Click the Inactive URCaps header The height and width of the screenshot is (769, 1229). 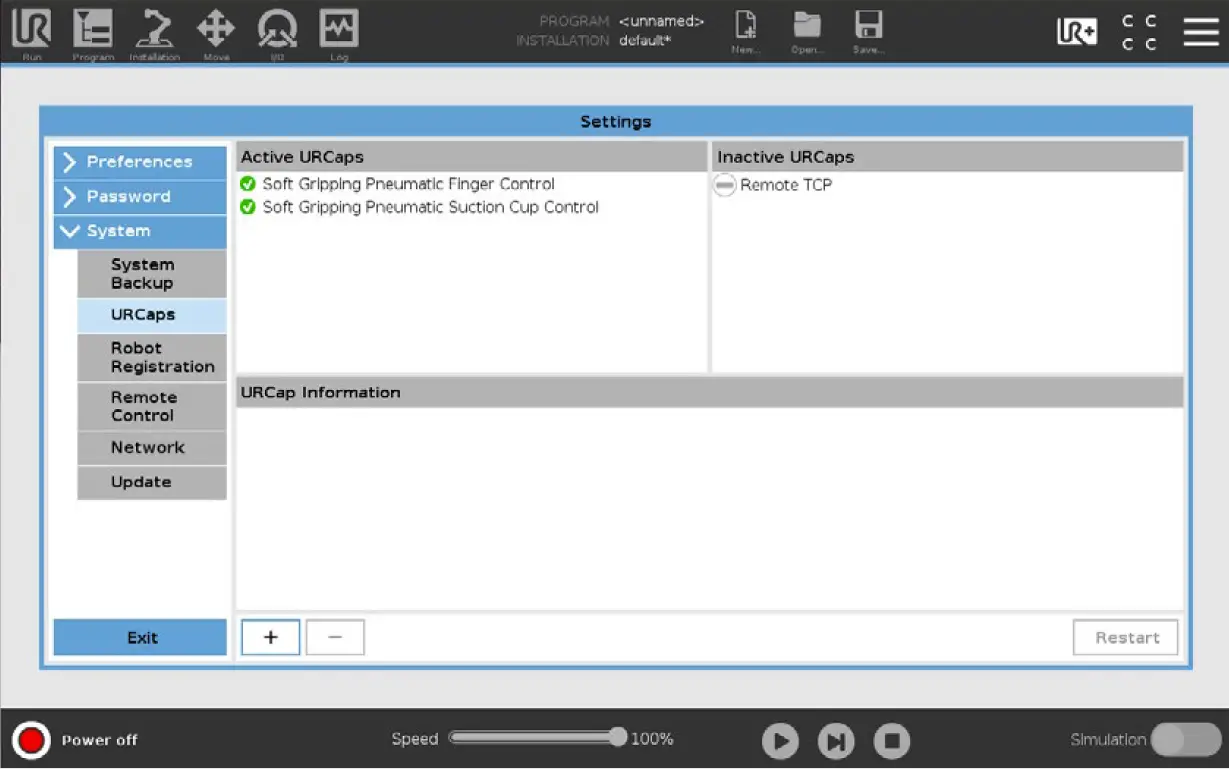[x=948, y=157]
